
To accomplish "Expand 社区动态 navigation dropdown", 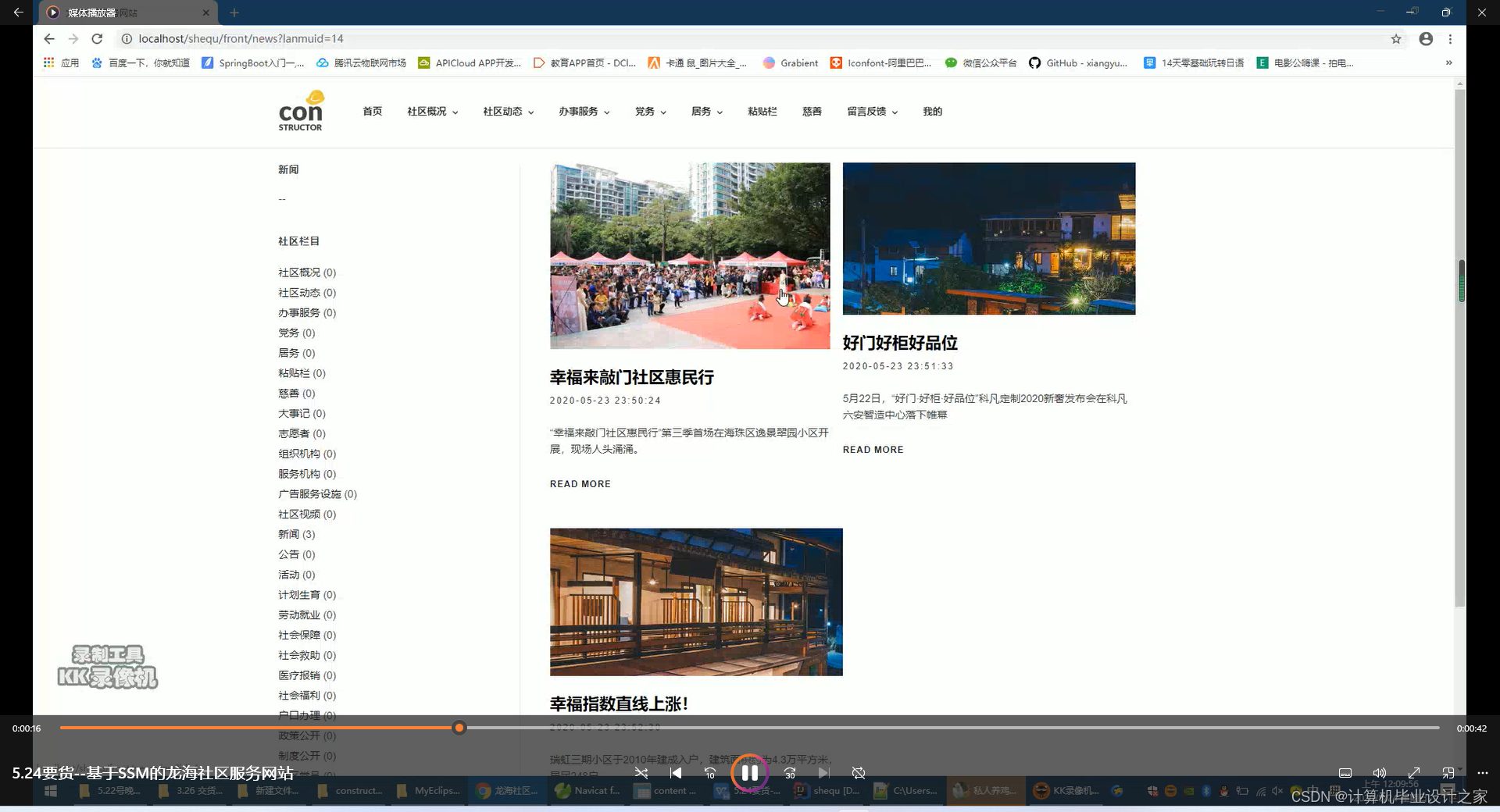I will (508, 111).
